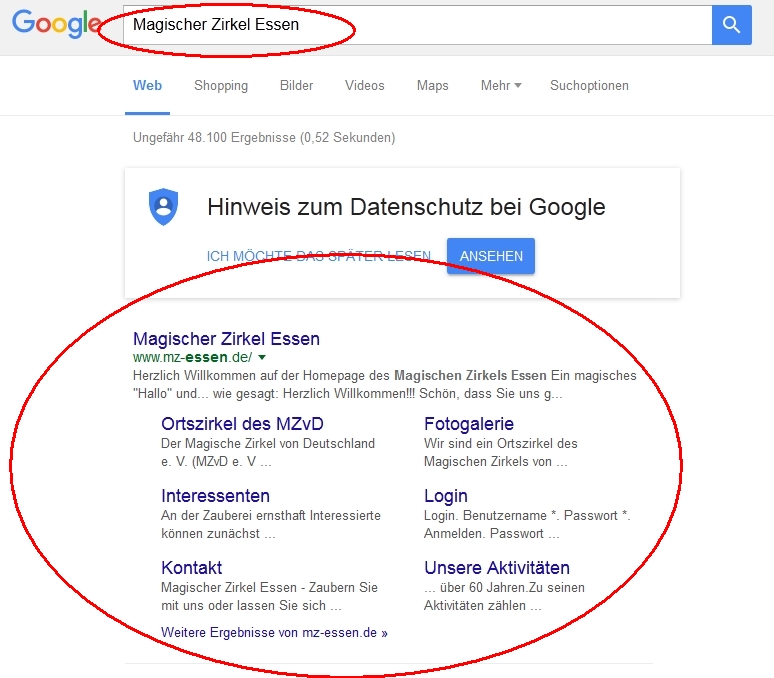The height and width of the screenshot is (678, 774).
Task: Click ICH MÖCHTE DAS SPÄTER LESEN link
Action: [318, 256]
